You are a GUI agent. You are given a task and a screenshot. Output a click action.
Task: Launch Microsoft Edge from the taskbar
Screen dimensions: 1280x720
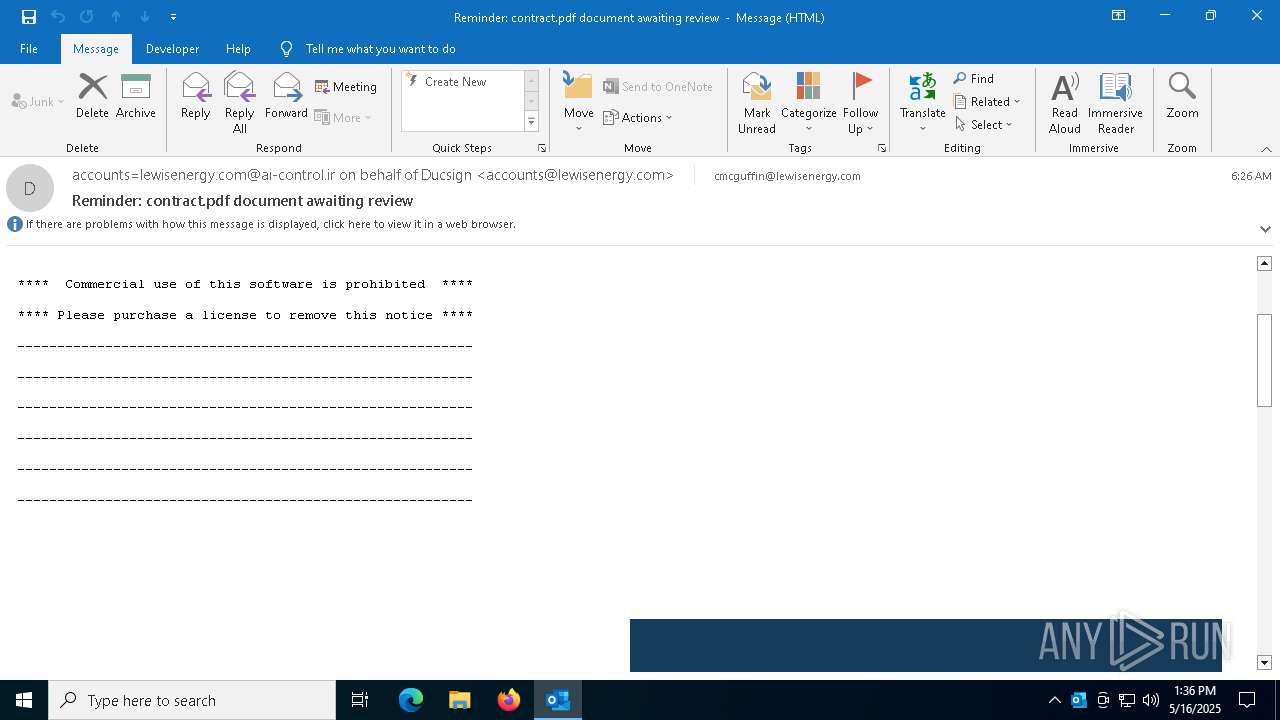click(411, 700)
